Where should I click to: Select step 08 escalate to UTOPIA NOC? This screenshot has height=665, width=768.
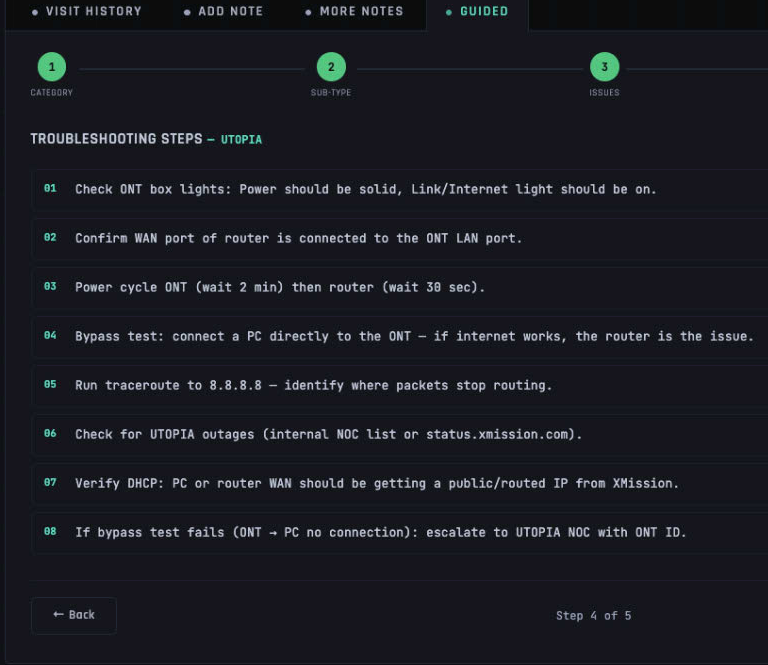point(380,532)
